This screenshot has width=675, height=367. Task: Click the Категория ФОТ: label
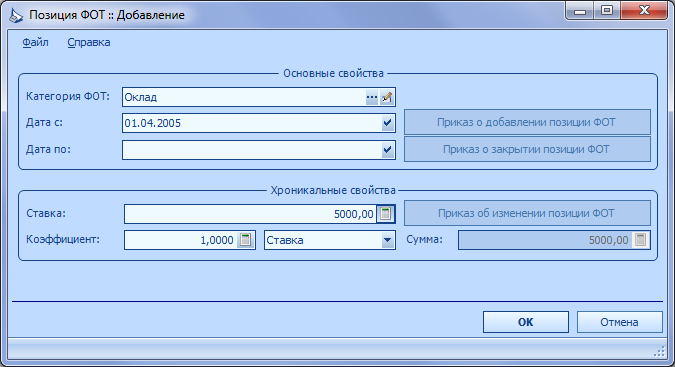point(68,96)
